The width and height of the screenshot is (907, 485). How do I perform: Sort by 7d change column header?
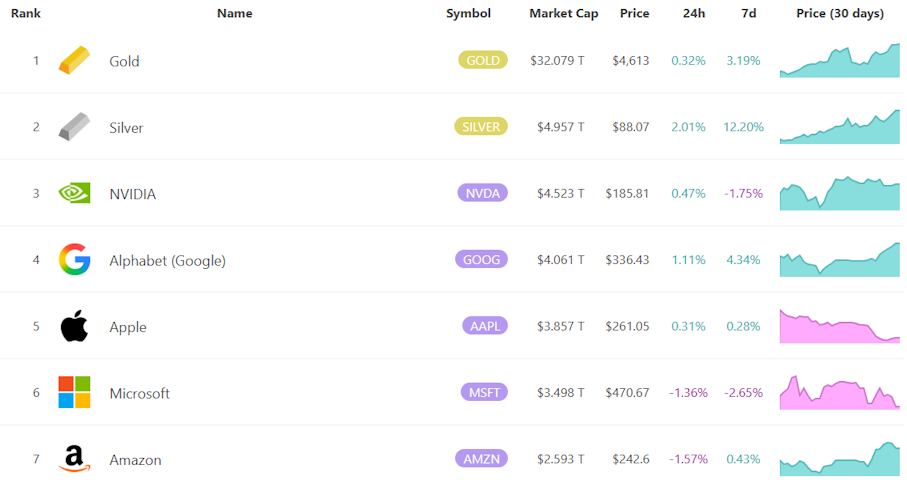749,14
